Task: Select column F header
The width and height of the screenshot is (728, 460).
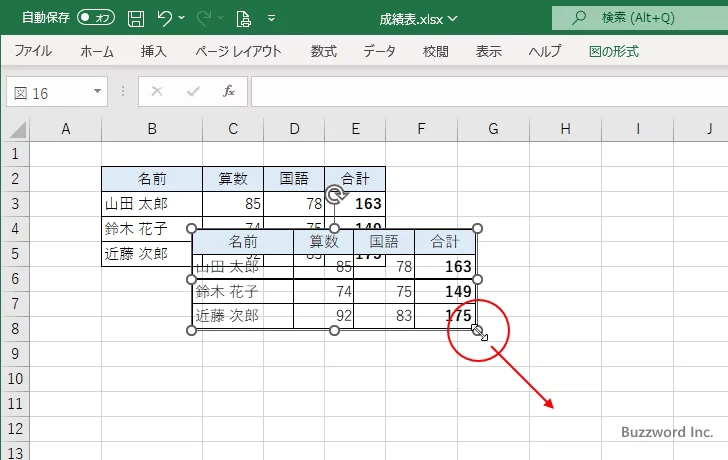Action: tap(421, 129)
